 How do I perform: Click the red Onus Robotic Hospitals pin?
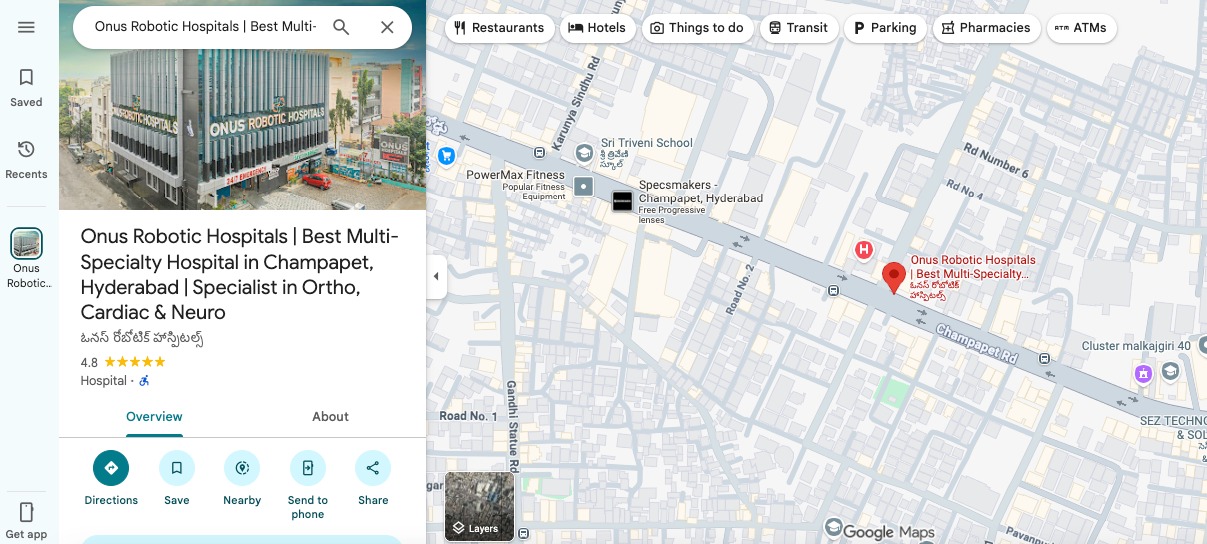click(894, 277)
